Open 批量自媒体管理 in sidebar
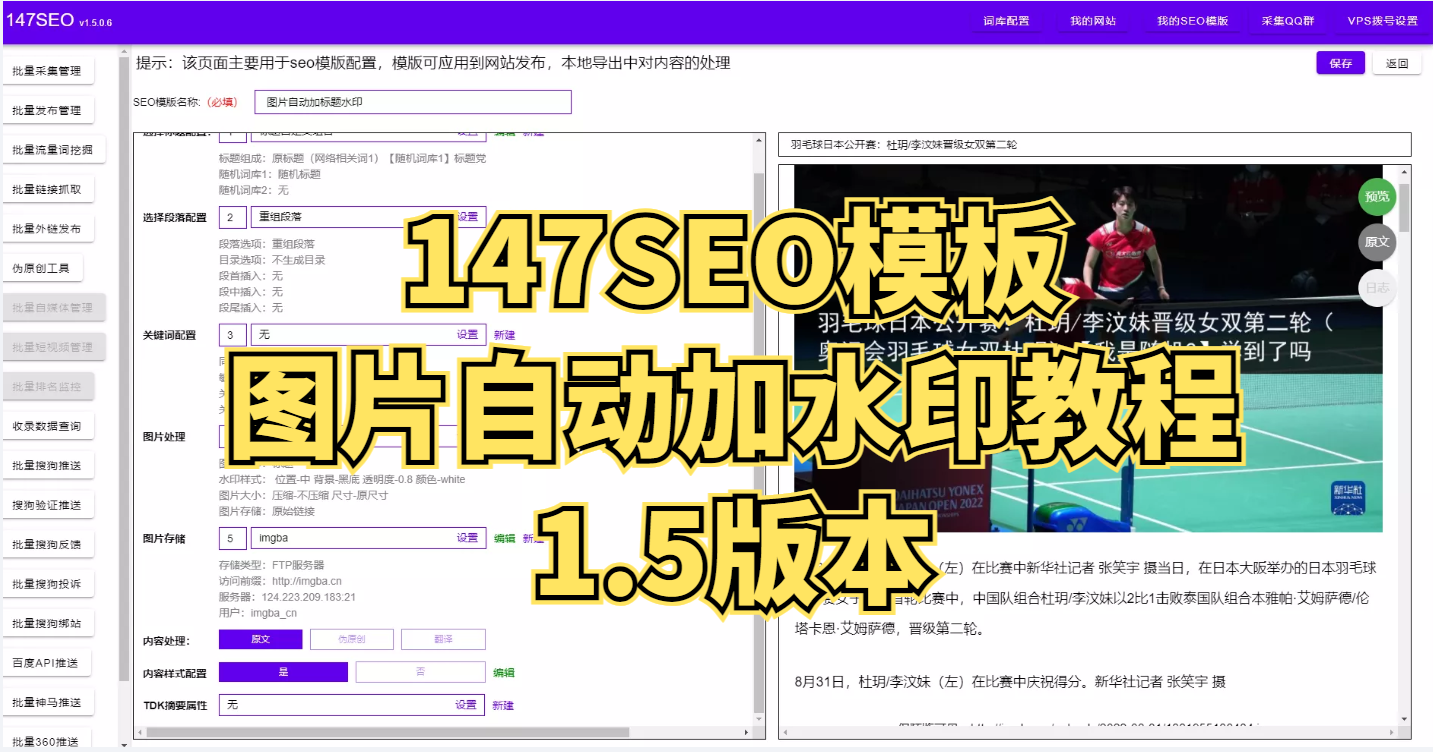Image resolution: width=1433 pixels, height=752 pixels. point(53,308)
